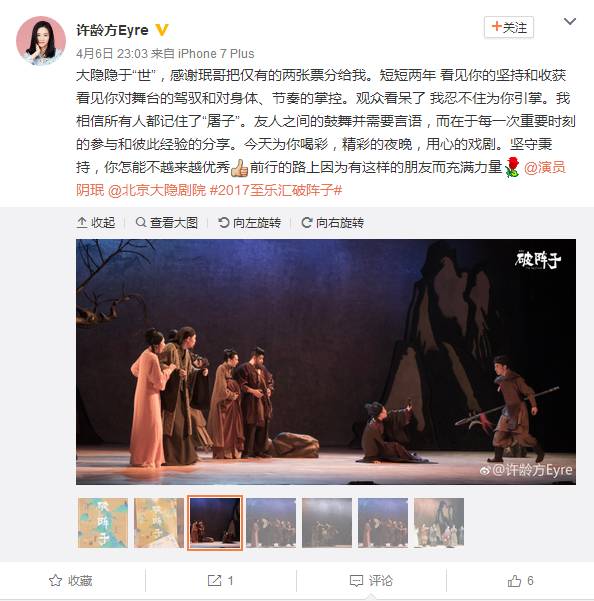Rotate the photo left with 向左旋转
The height and width of the screenshot is (601, 594).
point(249,223)
